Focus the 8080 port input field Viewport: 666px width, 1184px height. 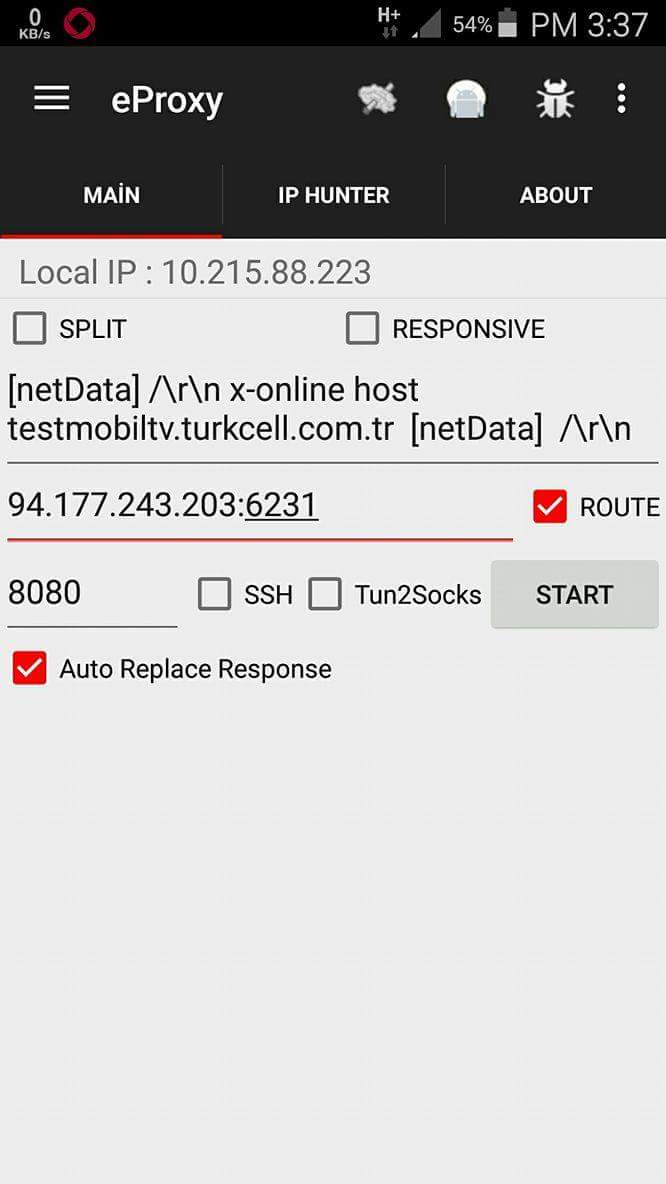92,594
